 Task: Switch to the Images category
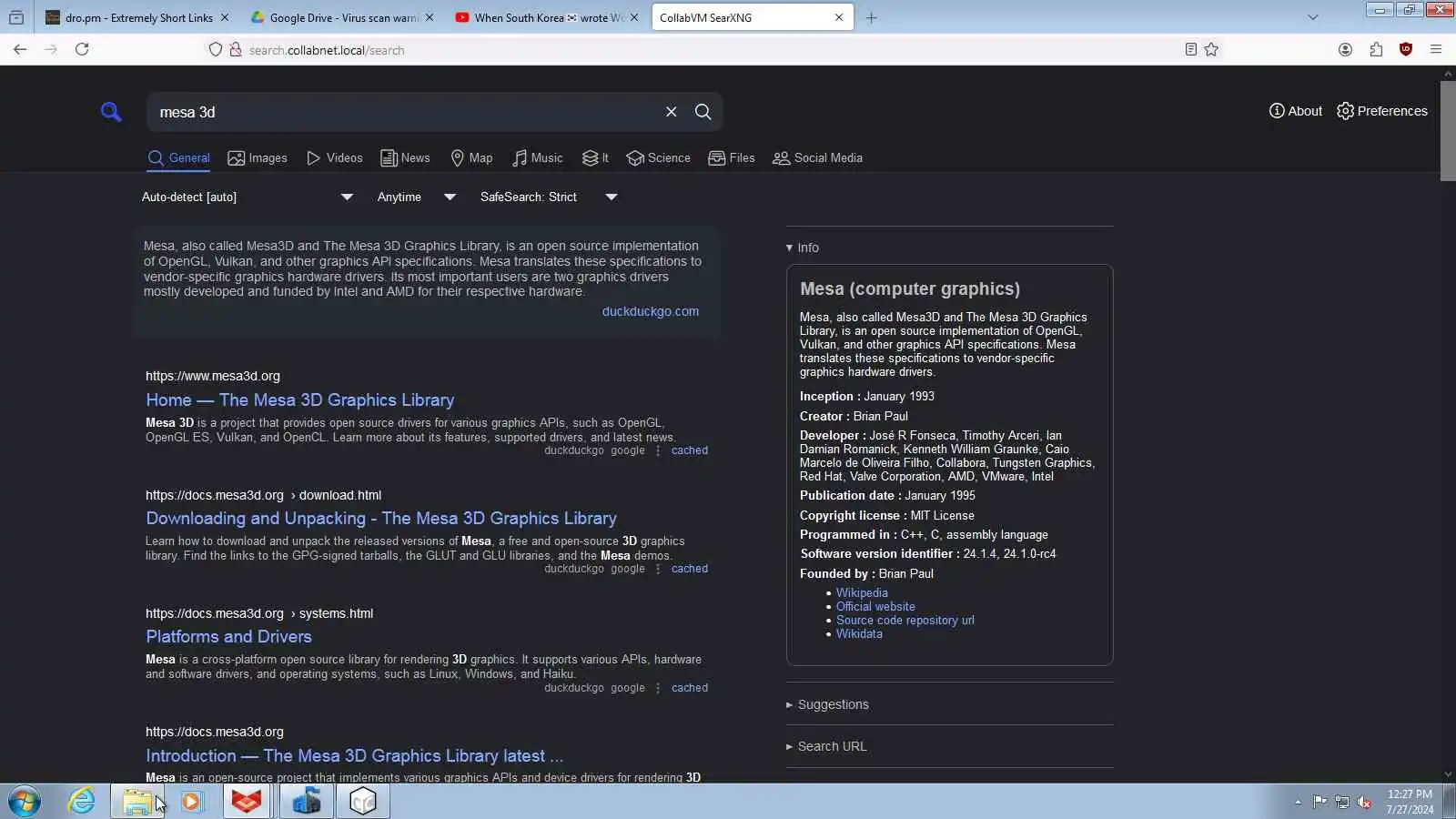[x=258, y=157]
